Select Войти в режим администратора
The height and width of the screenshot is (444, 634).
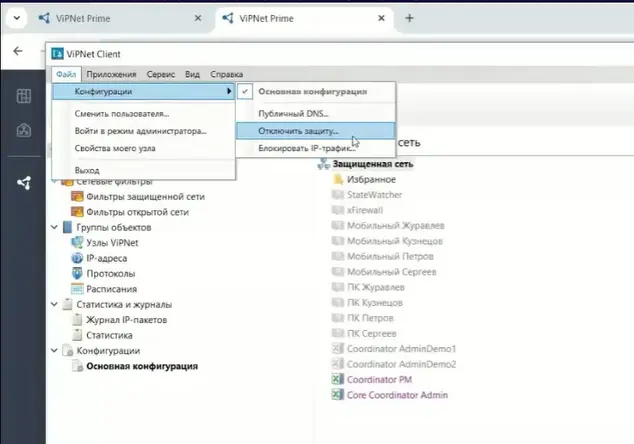(x=144, y=131)
